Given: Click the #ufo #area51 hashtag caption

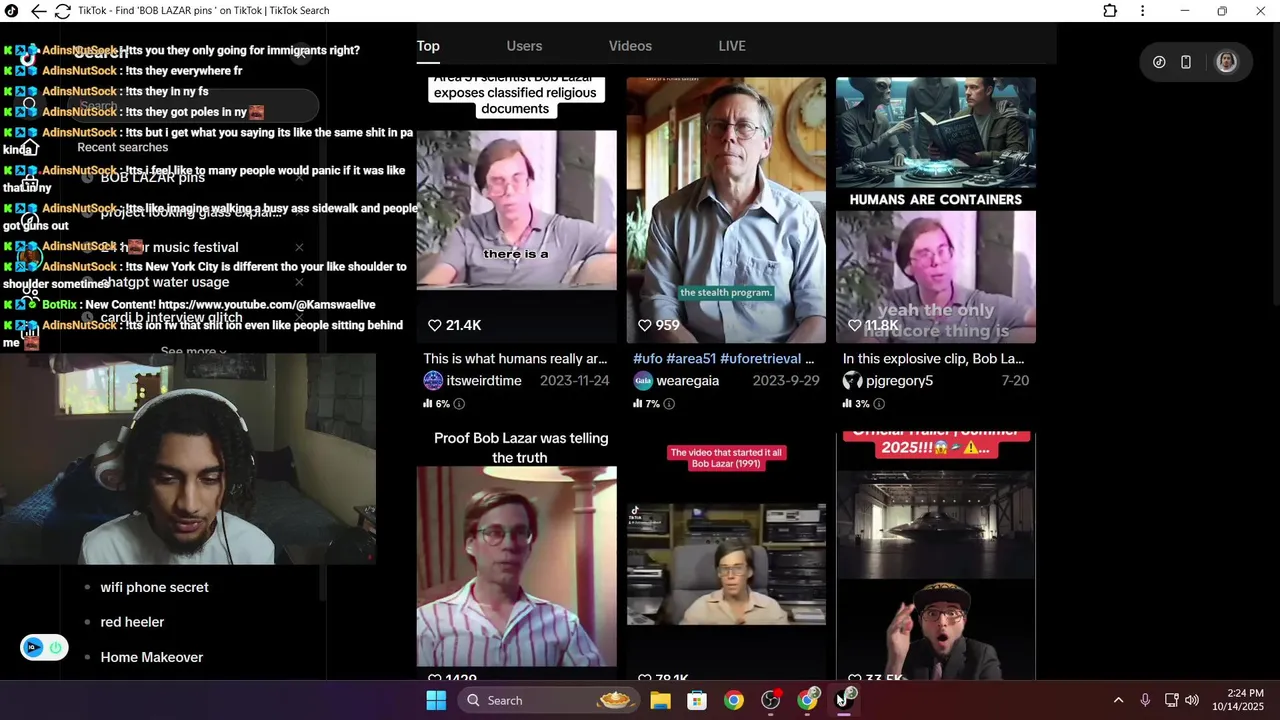Looking at the screenshot, I should pos(723,358).
